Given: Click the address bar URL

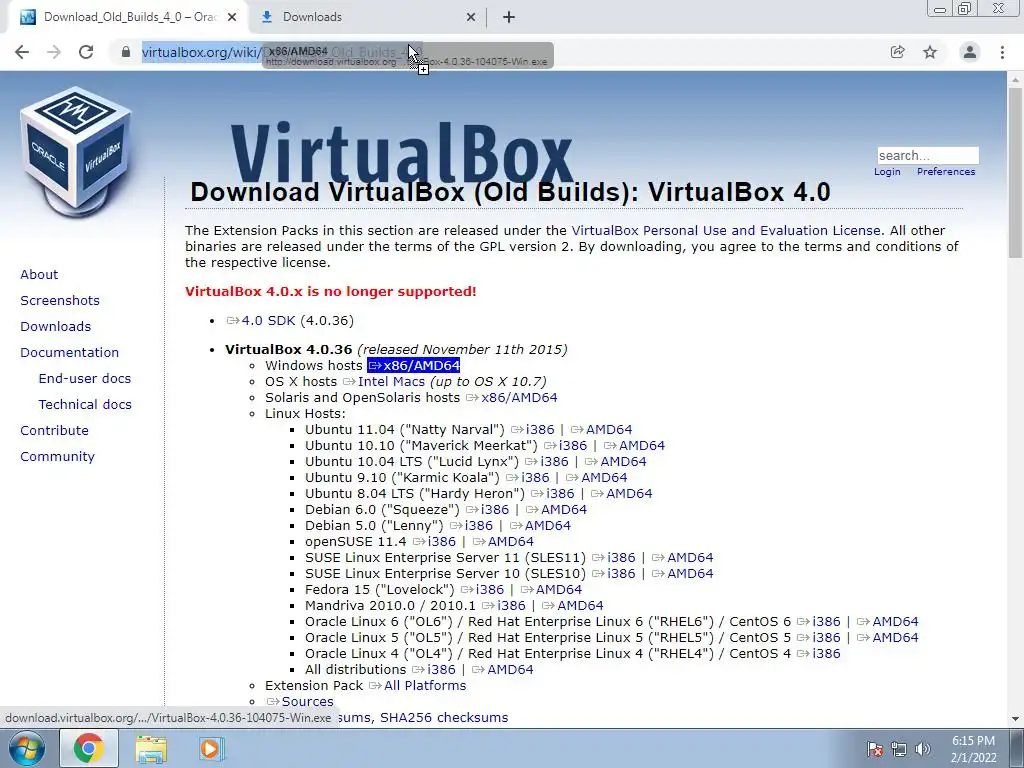Looking at the screenshot, I should click(x=283, y=52).
